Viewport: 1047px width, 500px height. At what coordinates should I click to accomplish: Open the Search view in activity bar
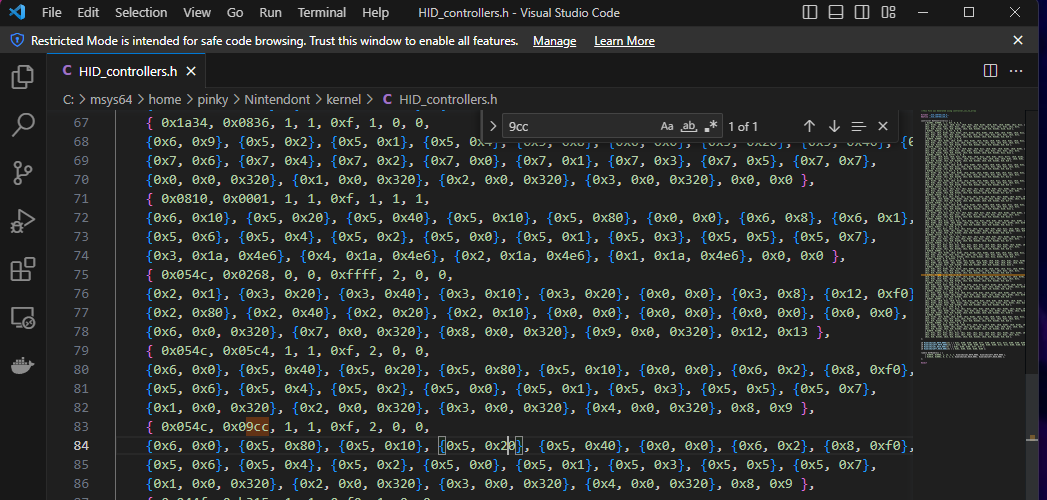click(23, 125)
